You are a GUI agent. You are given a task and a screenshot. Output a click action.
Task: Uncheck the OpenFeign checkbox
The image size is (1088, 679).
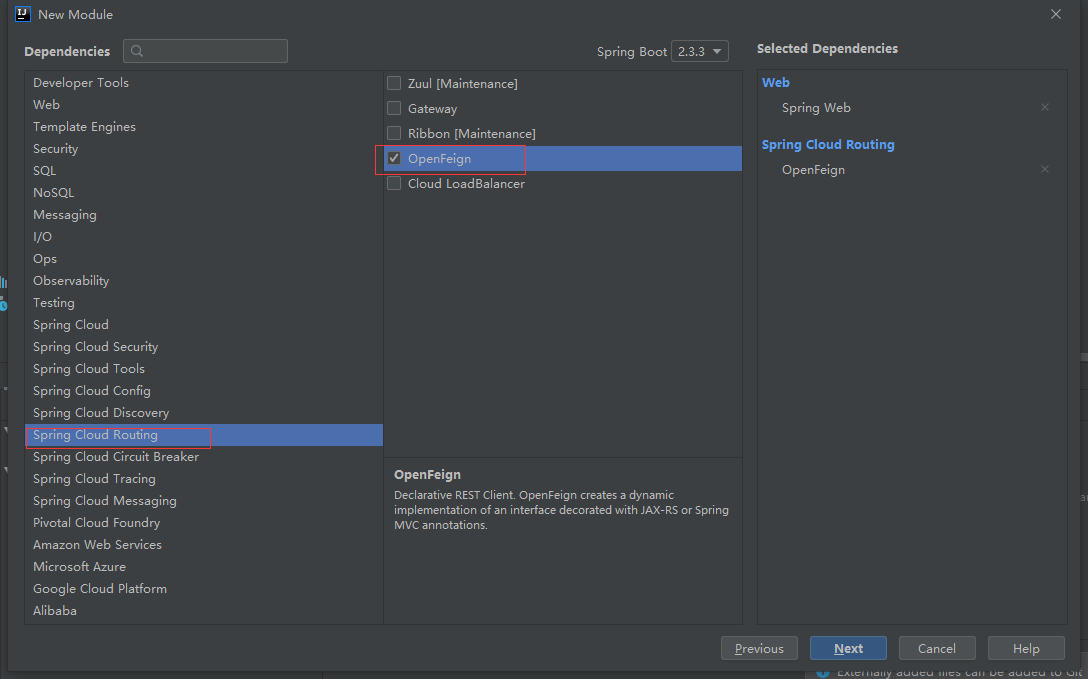(394, 158)
